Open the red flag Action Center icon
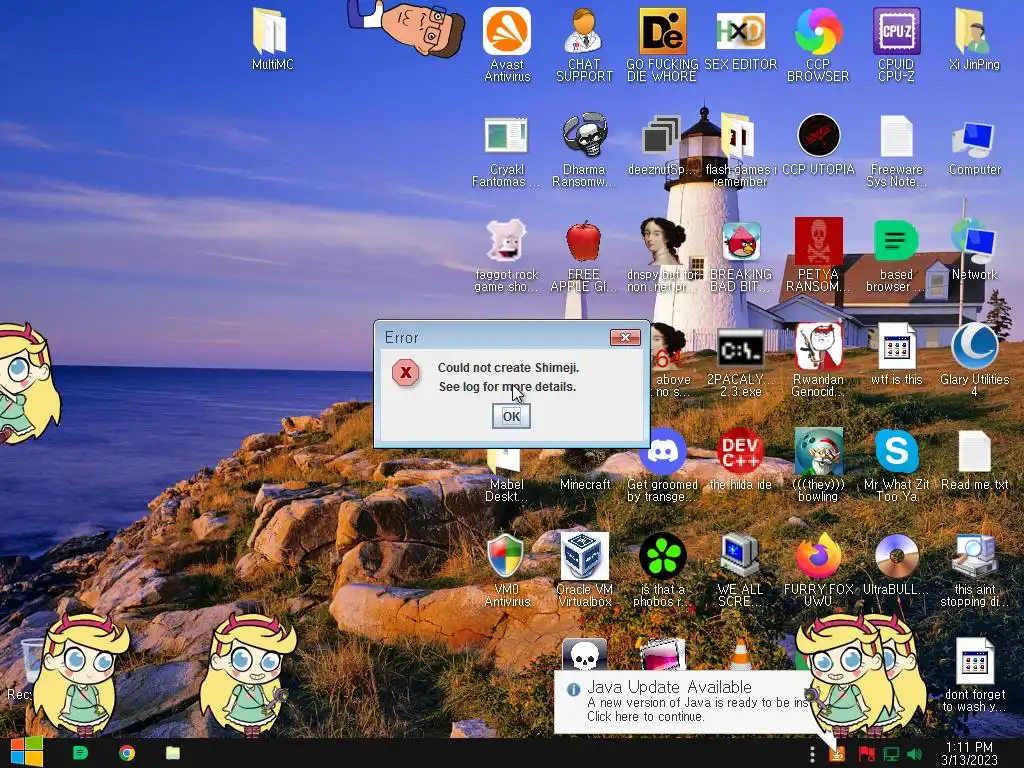The height and width of the screenshot is (768, 1024). (x=866, y=754)
